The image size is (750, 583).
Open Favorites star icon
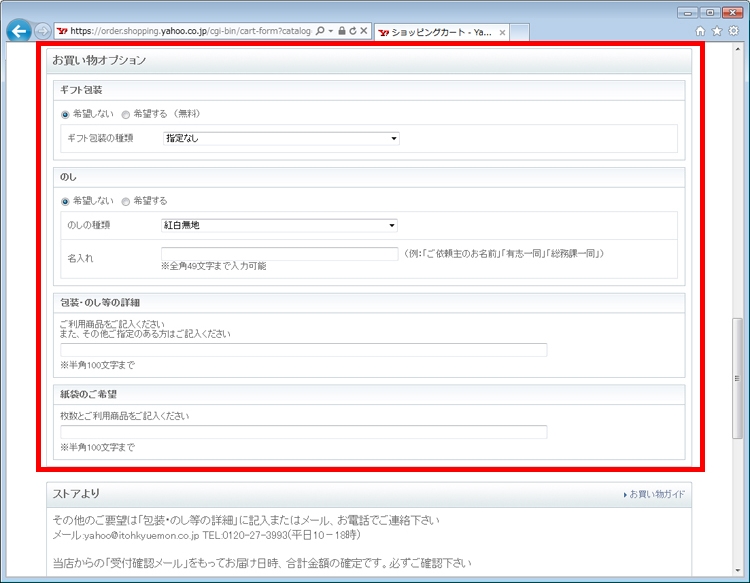tap(717, 31)
